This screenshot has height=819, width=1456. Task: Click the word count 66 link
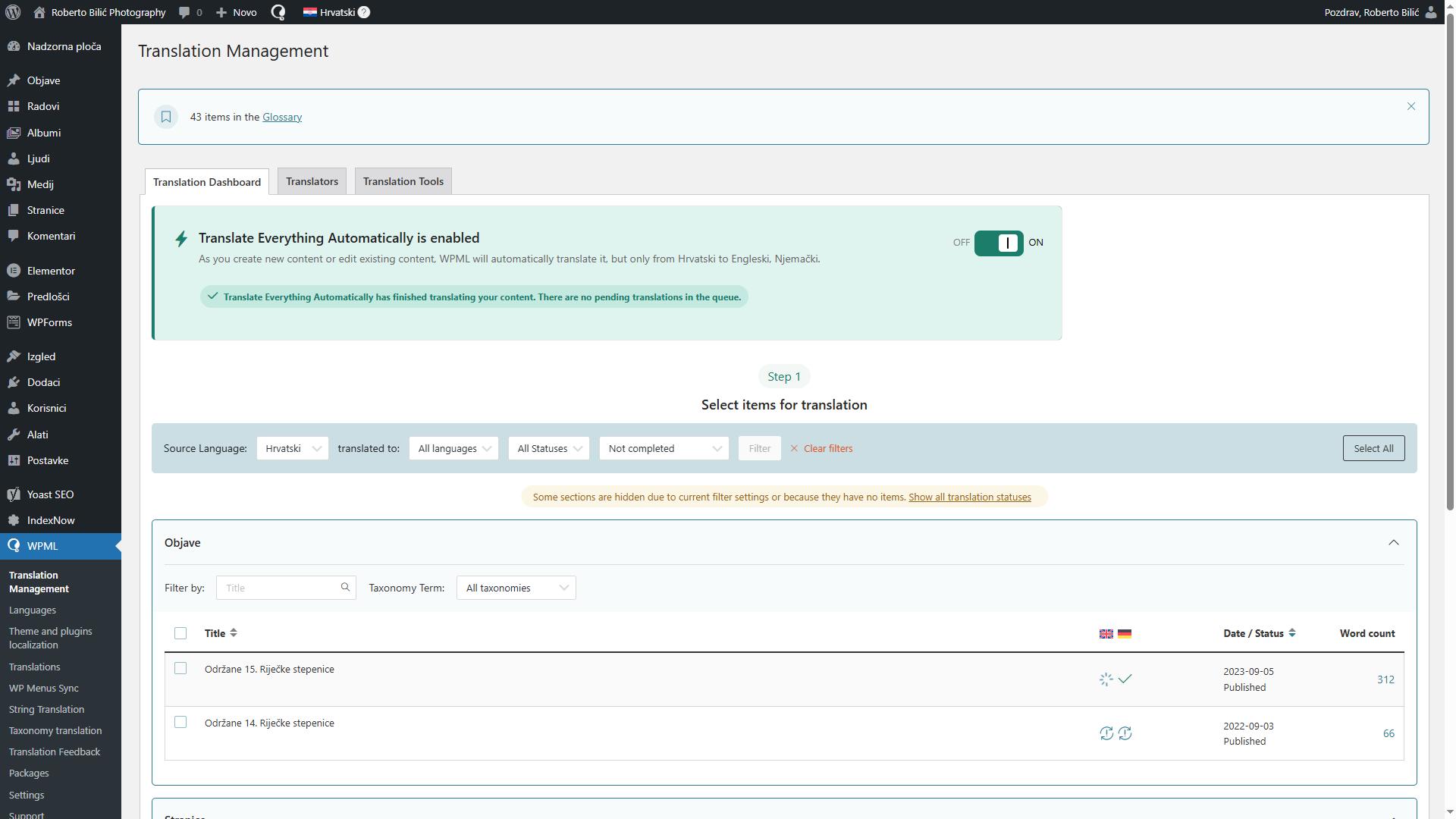(x=1389, y=734)
